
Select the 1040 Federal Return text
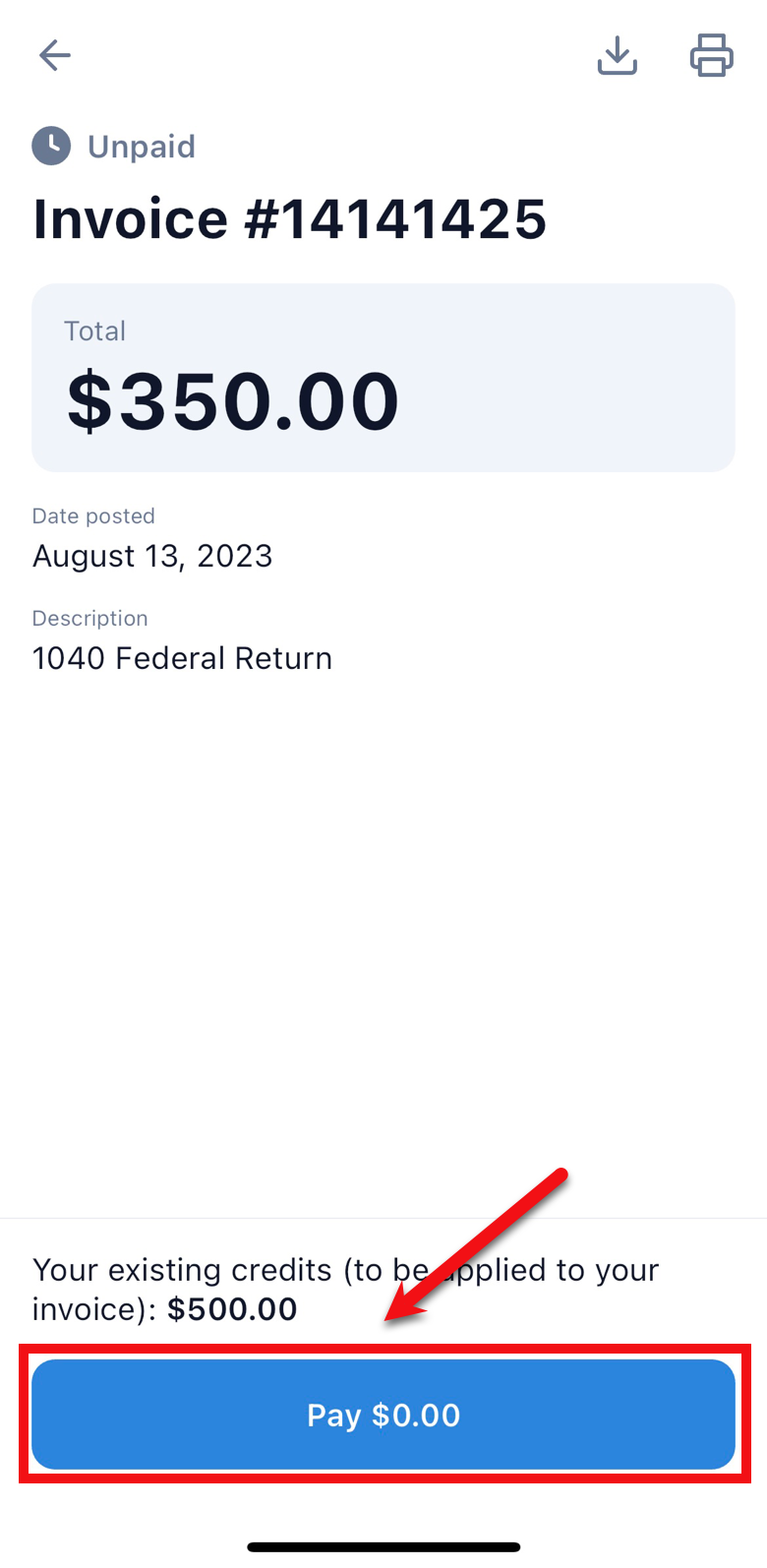click(182, 658)
